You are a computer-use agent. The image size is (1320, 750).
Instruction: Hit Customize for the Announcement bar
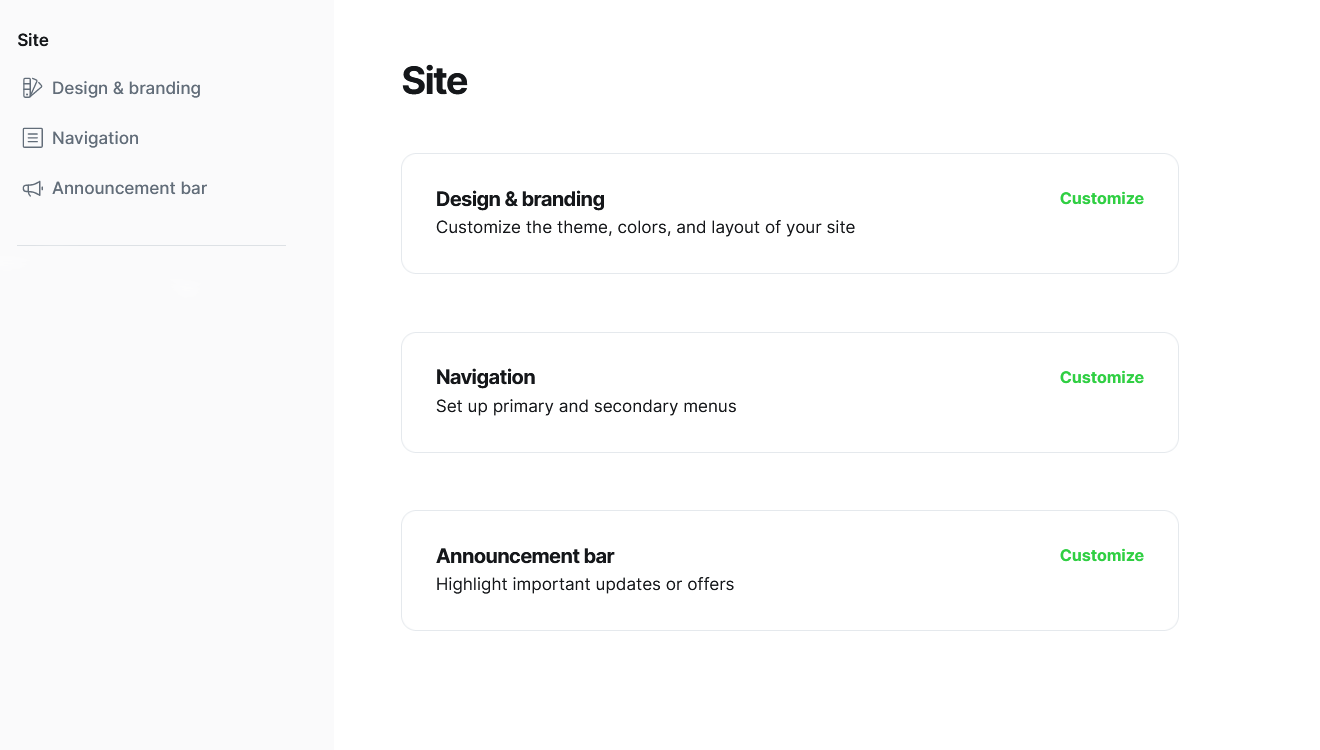(1101, 555)
